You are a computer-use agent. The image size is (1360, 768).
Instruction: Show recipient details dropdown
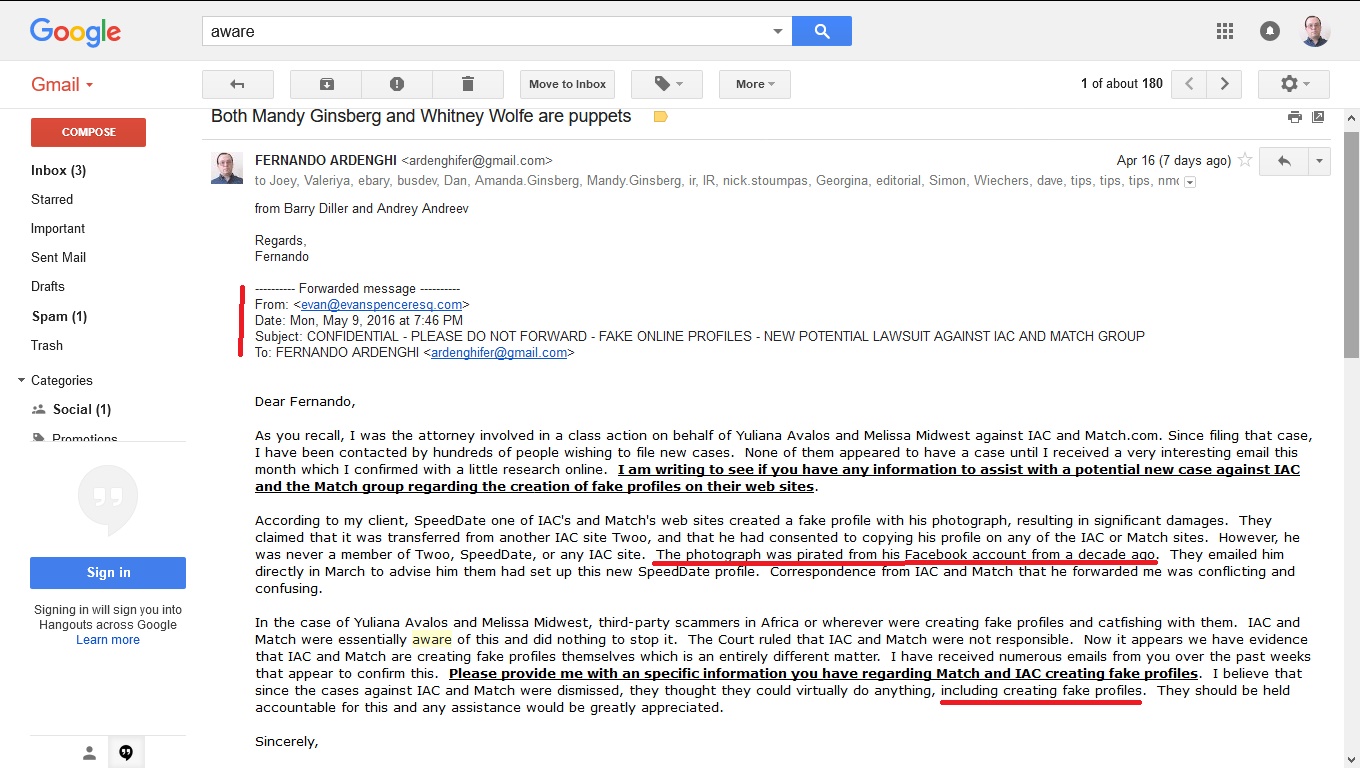1190,181
